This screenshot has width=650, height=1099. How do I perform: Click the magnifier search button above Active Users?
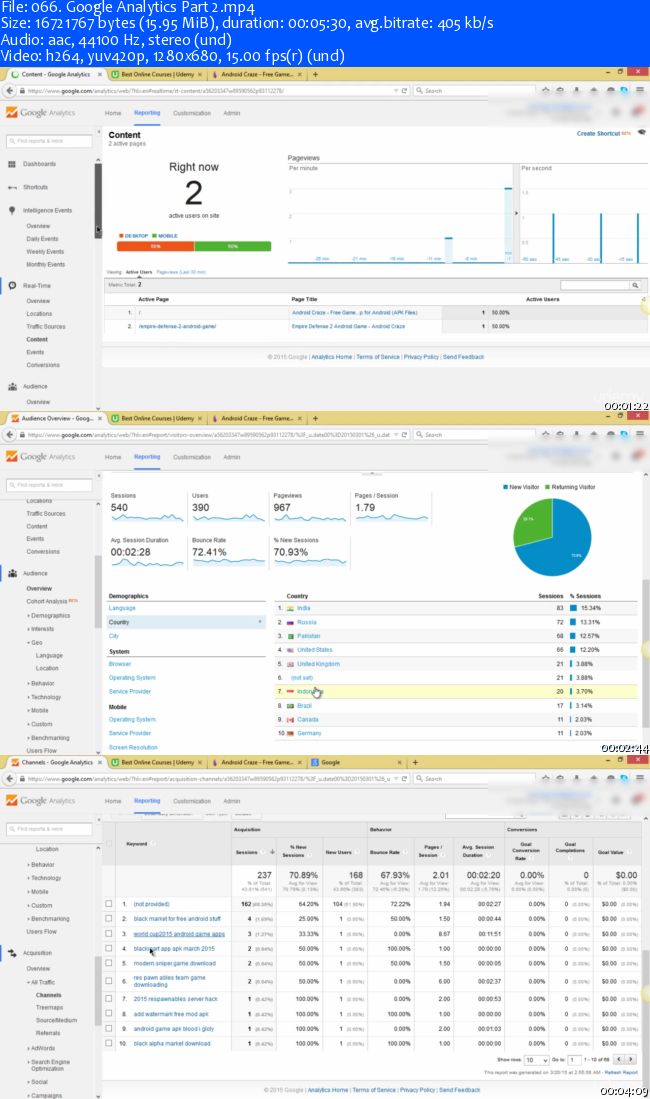click(635, 285)
